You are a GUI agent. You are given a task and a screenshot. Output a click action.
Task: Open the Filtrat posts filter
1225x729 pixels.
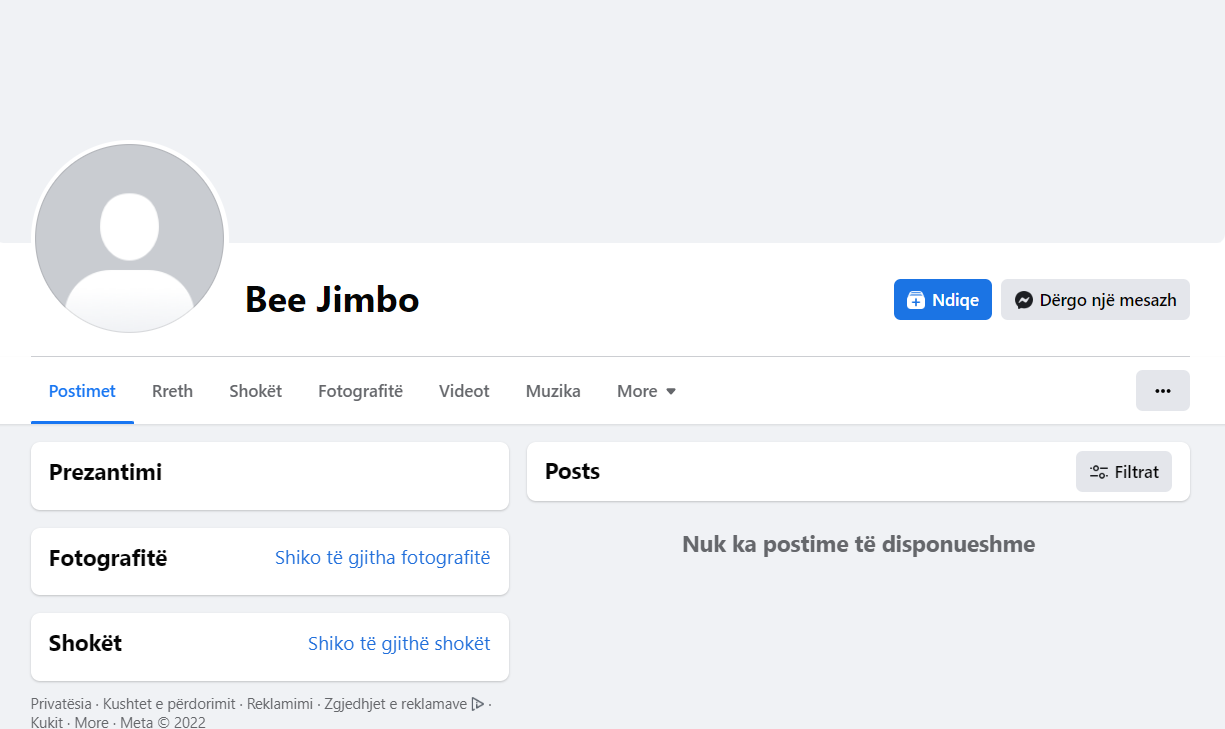tap(1123, 472)
